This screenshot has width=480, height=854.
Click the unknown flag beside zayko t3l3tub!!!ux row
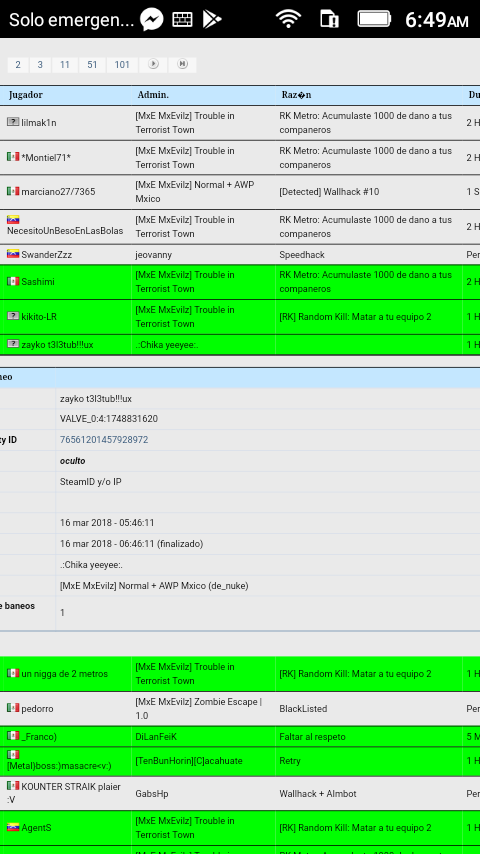[13, 344]
